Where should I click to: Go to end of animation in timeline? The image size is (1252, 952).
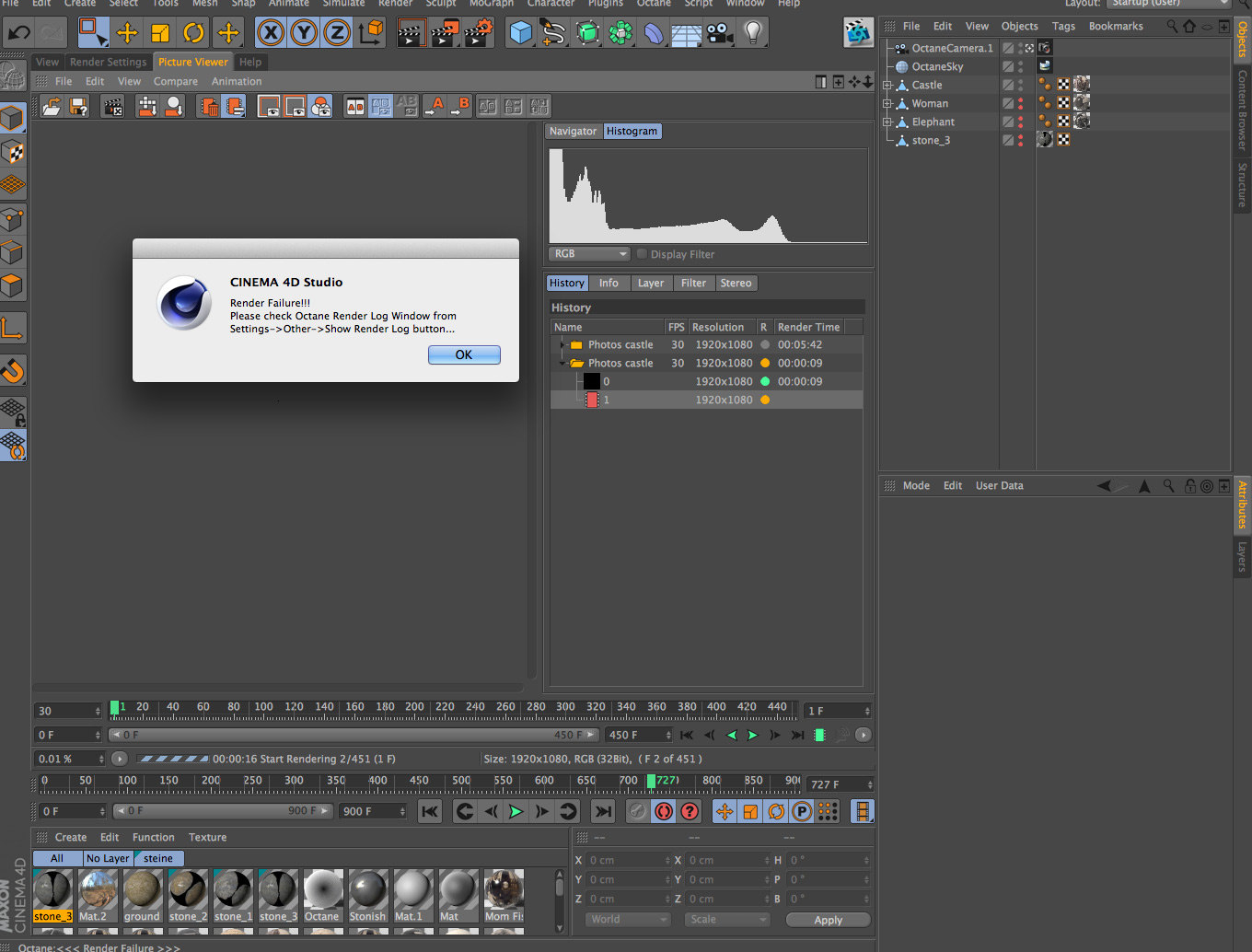tap(602, 811)
